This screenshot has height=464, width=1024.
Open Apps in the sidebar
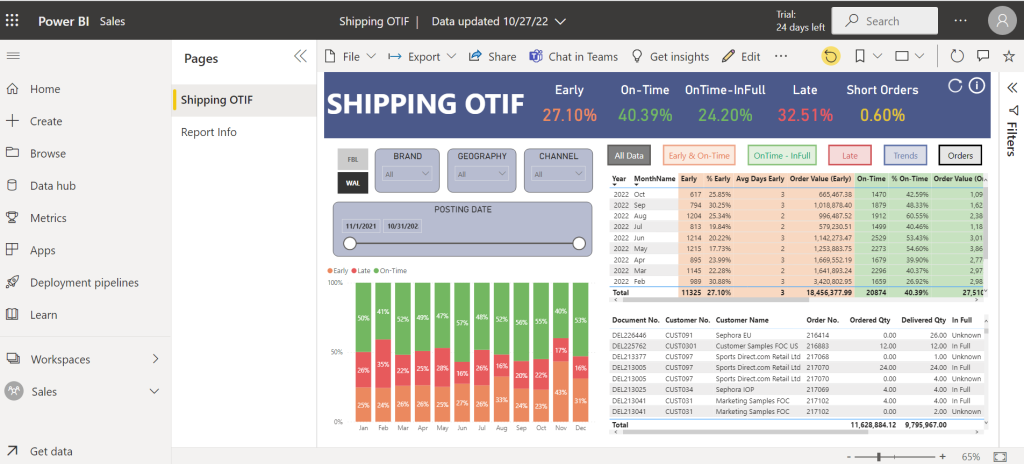click(42, 250)
